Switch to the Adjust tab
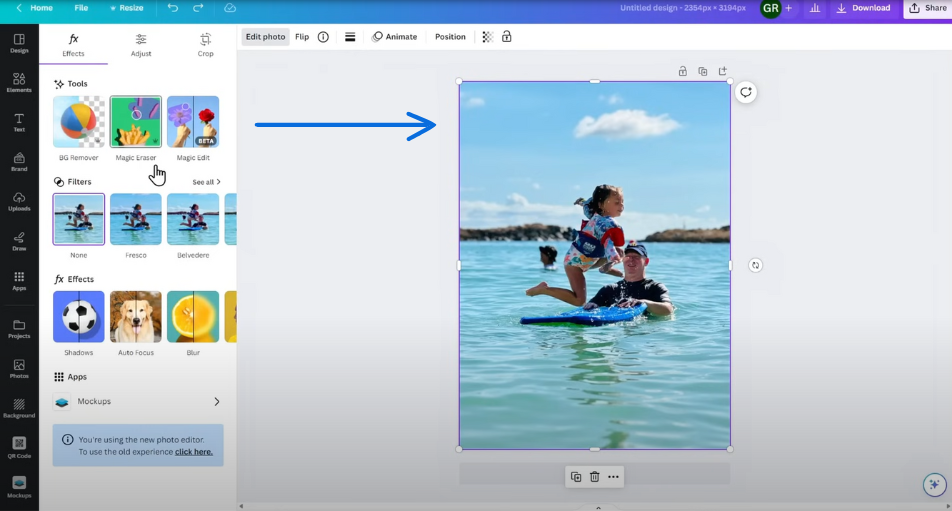This screenshot has width=952, height=511. [141, 45]
